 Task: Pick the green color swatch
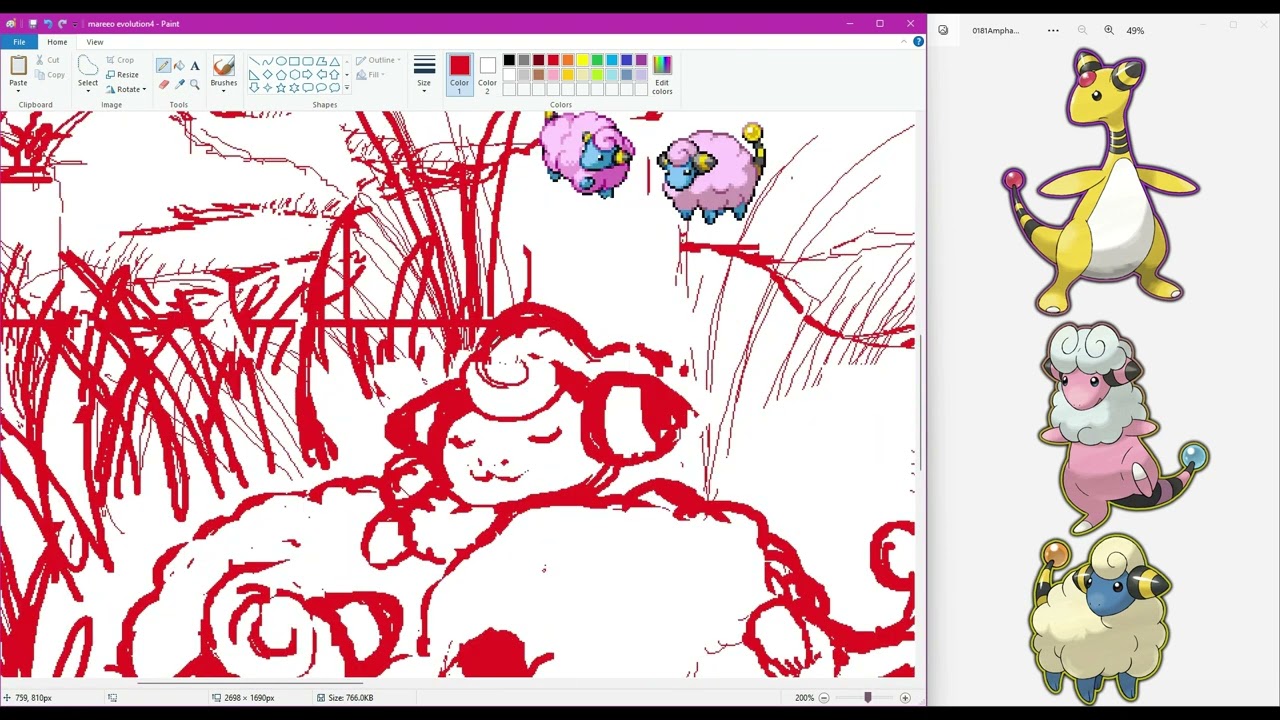coord(597,60)
